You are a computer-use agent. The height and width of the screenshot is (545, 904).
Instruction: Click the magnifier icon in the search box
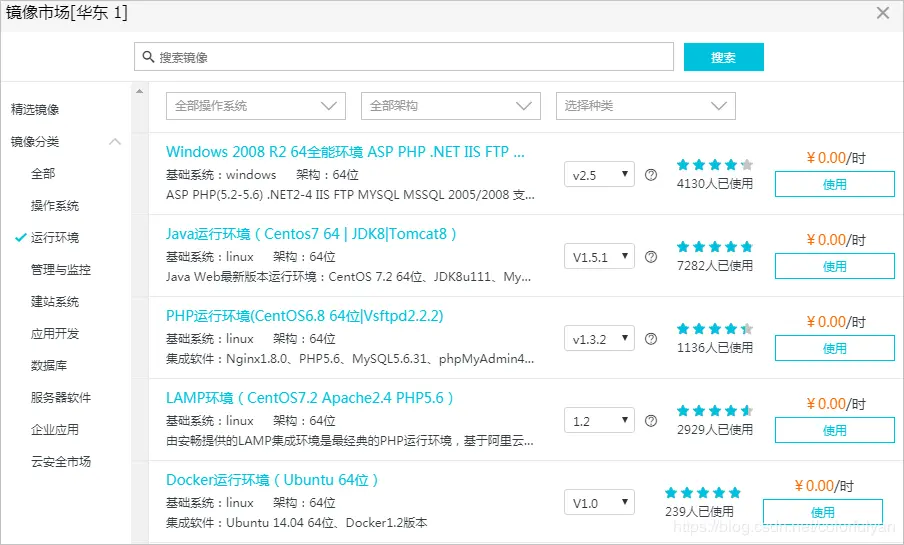[x=148, y=57]
